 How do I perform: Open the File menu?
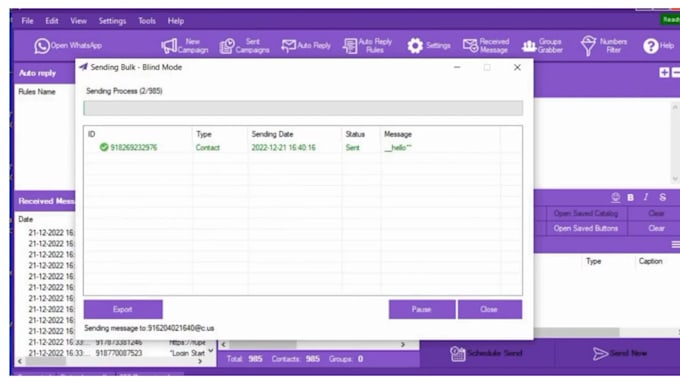pyautogui.click(x=27, y=21)
